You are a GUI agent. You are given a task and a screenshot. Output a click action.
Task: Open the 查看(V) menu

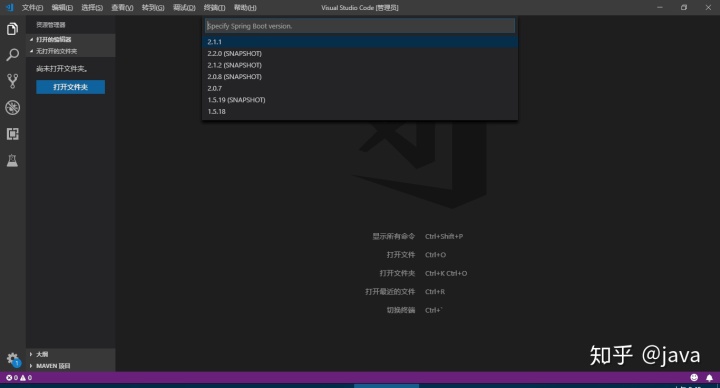click(122, 8)
